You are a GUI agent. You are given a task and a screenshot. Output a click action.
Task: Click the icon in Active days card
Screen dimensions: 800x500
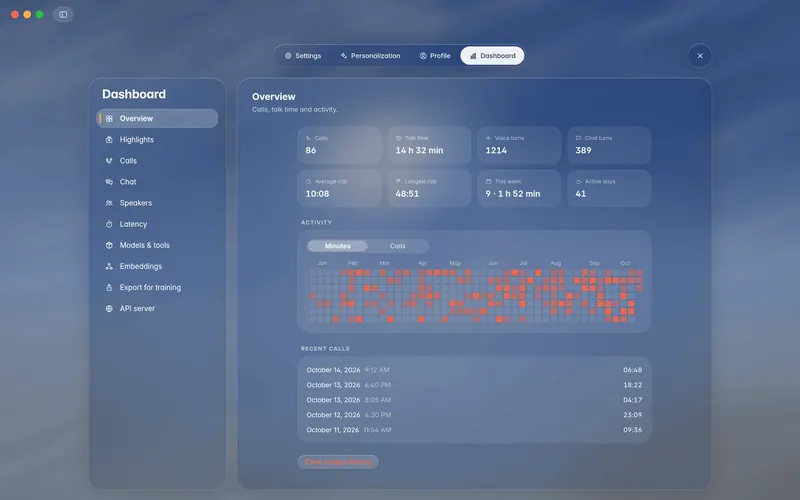point(579,182)
